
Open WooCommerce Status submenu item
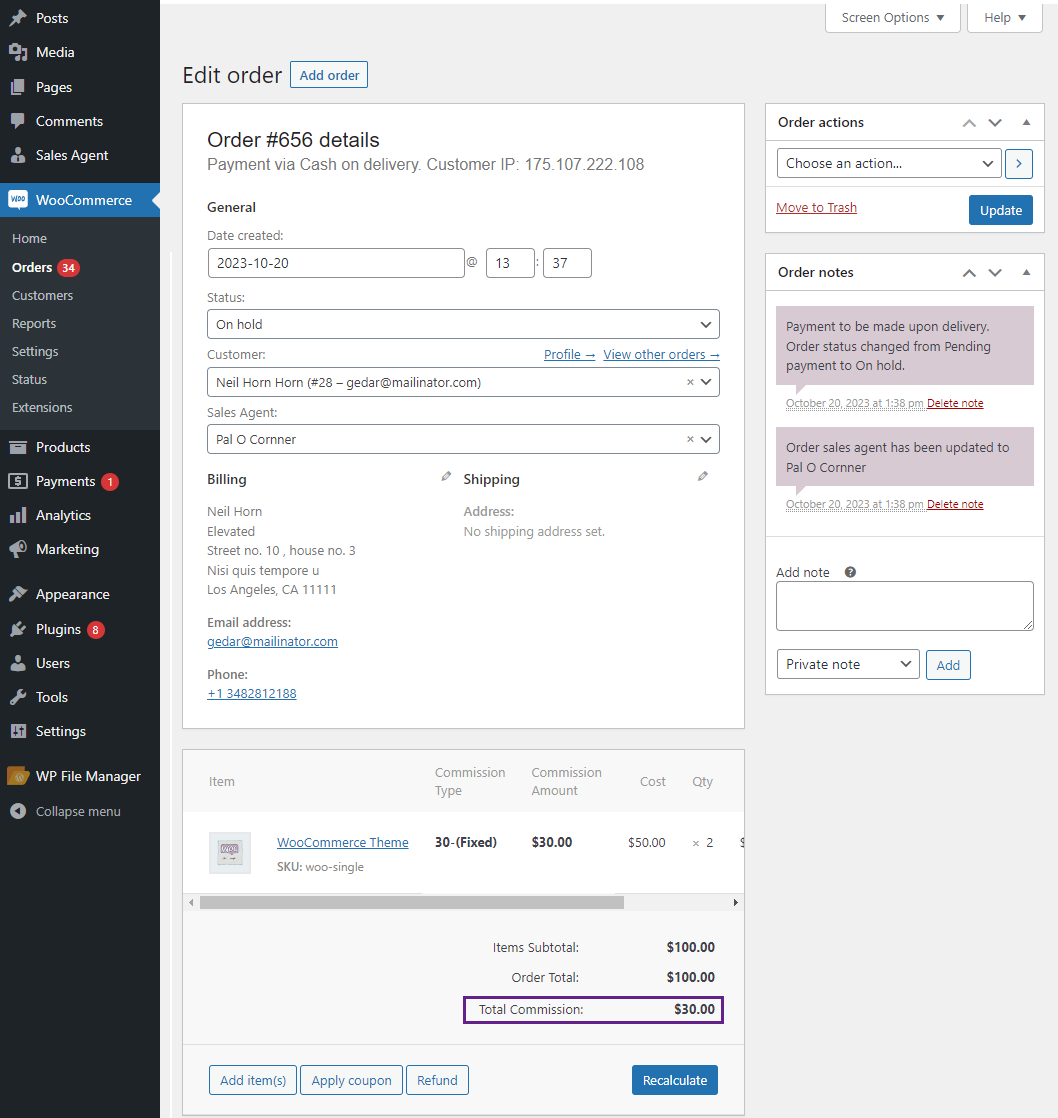[x=29, y=379]
